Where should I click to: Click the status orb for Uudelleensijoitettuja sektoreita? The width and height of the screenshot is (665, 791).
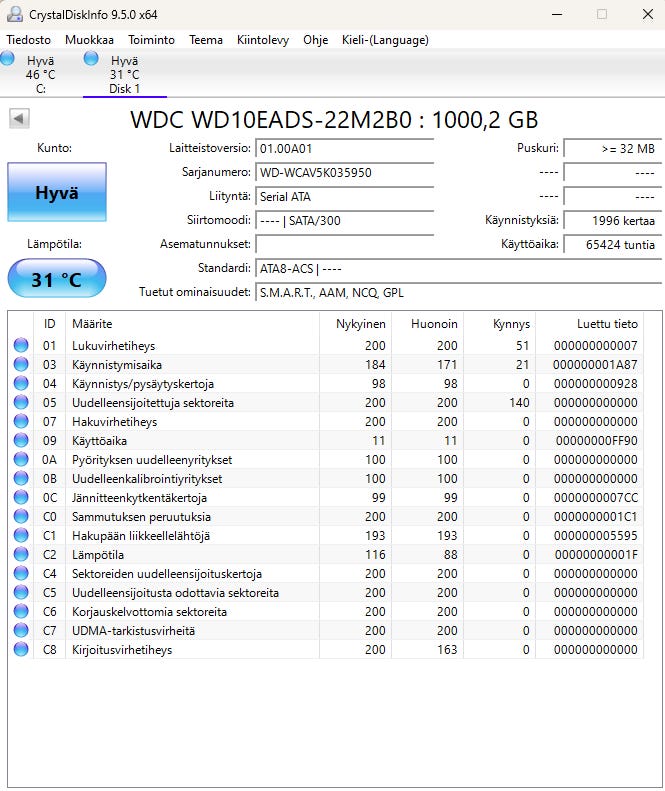tap(21, 402)
